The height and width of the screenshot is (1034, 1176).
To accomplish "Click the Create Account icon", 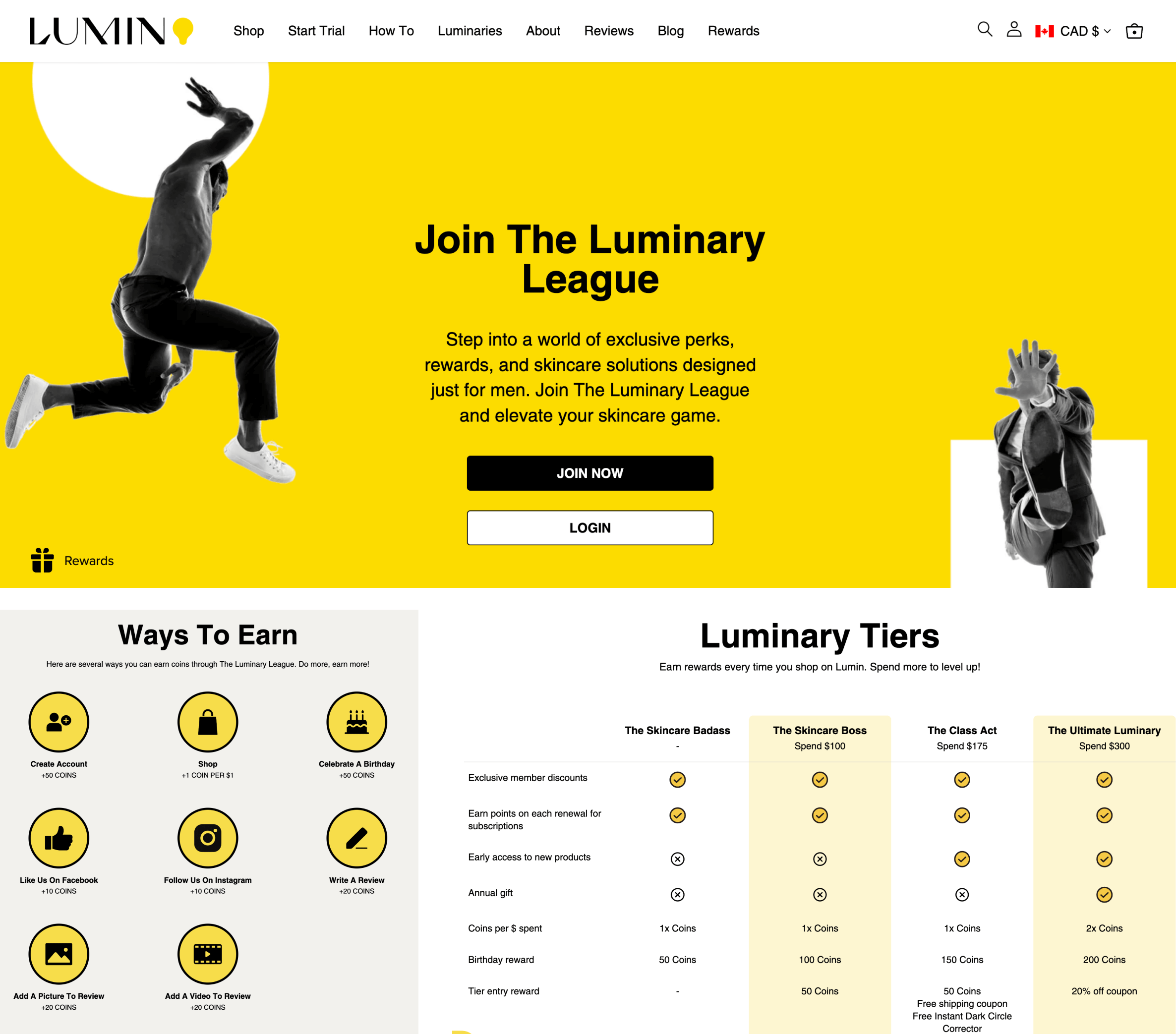I will tap(59, 722).
